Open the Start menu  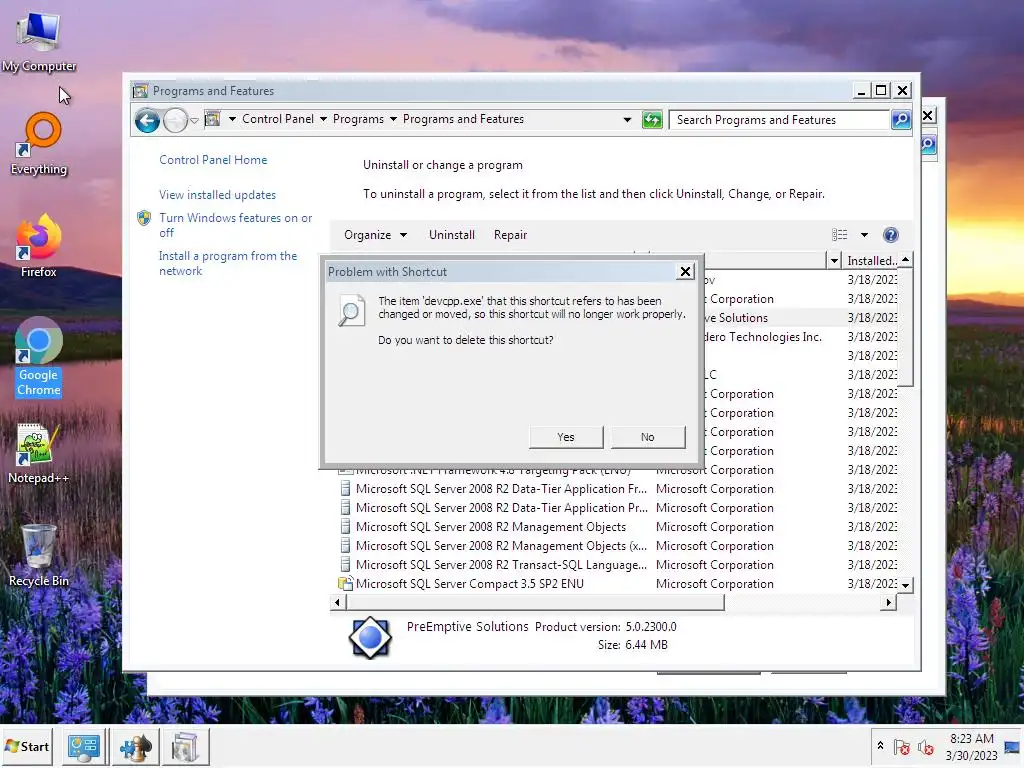pyautogui.click(x=27, y=746)
